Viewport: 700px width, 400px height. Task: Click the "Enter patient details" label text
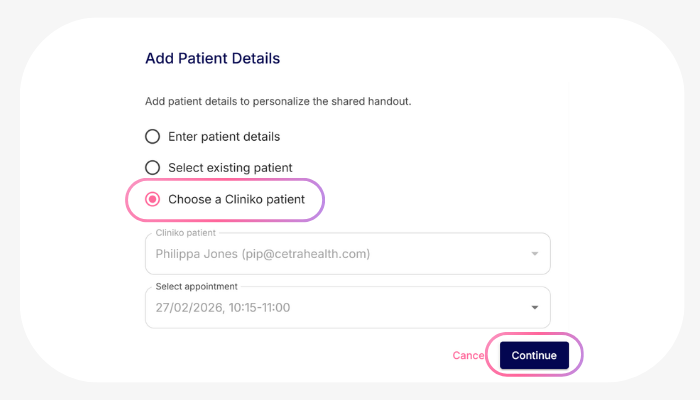[x=224, y=136]
